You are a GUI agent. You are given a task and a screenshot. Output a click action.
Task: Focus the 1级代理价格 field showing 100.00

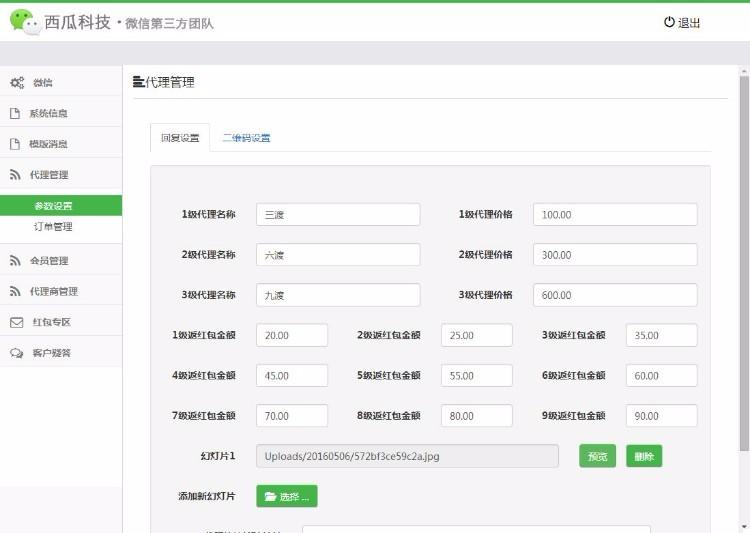pos(615,214)
